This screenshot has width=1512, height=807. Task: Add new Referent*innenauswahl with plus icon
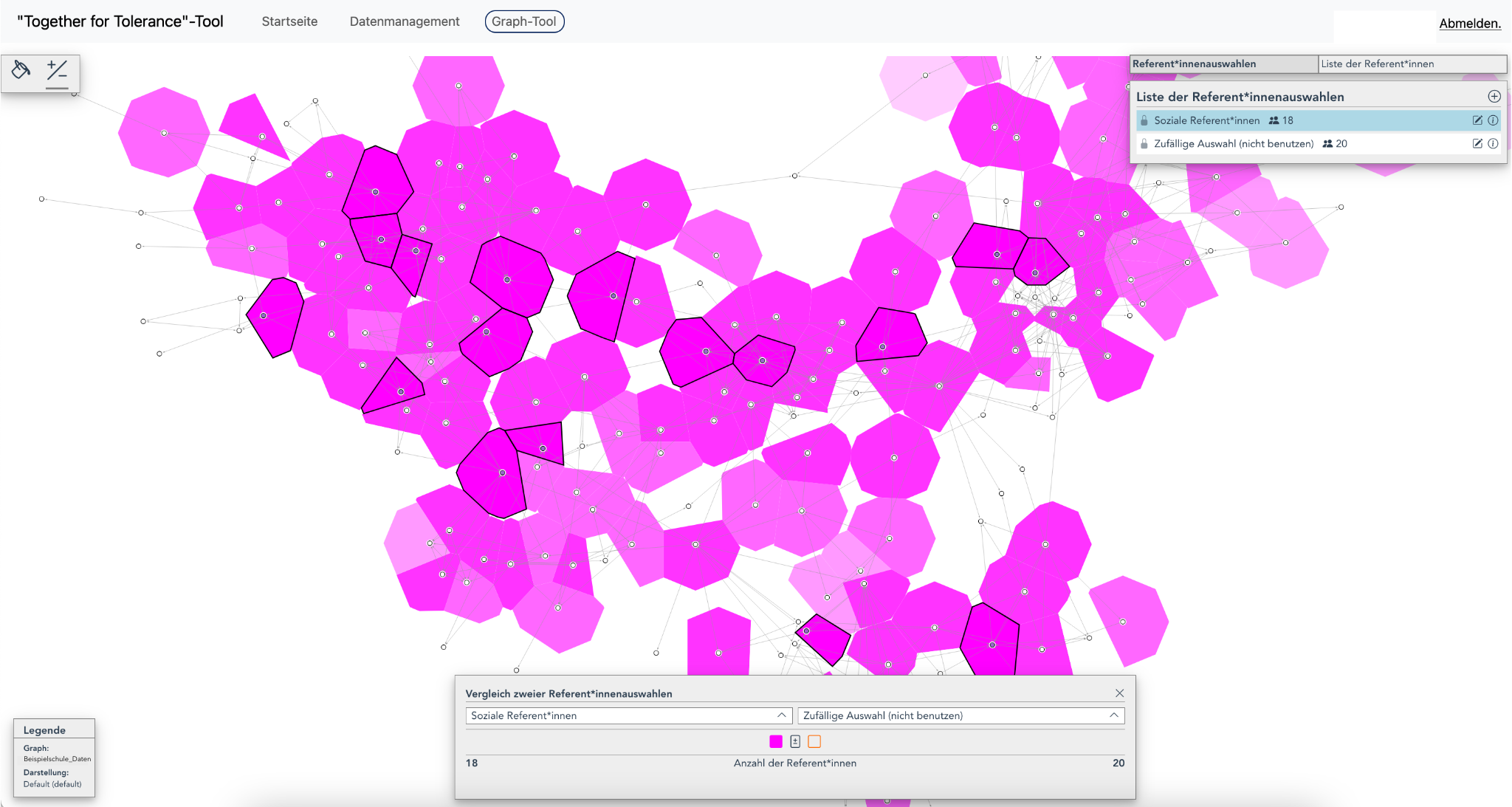click(1494, 97)
